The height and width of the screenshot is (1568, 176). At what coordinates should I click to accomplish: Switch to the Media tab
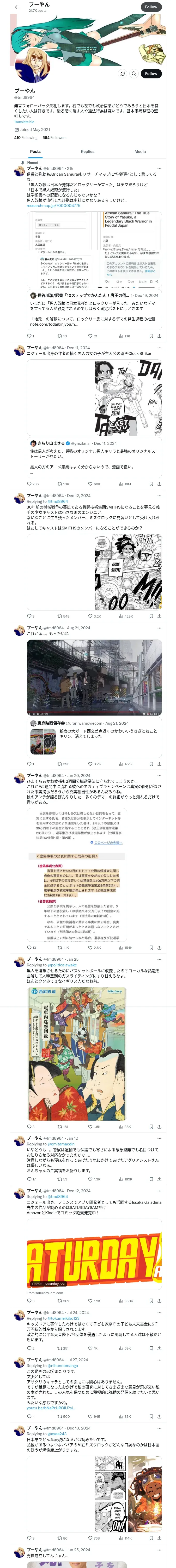(x=140, y=152)
